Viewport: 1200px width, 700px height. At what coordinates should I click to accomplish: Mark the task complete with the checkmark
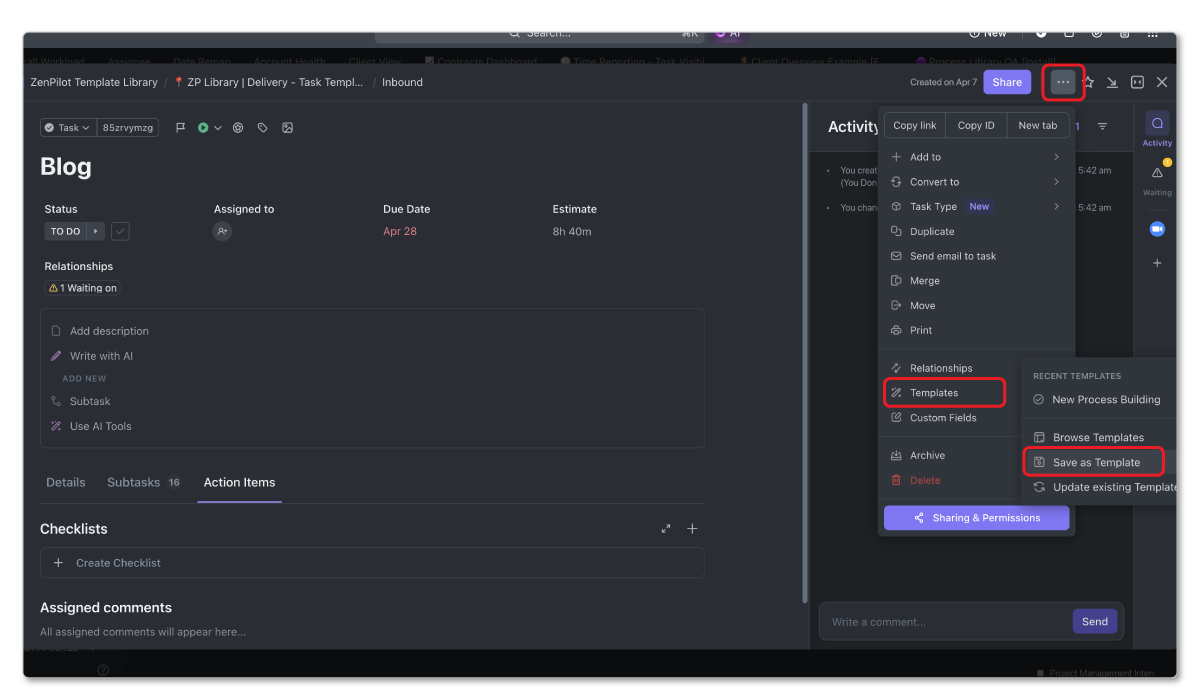pyautogui.click(x=120, y=231)
